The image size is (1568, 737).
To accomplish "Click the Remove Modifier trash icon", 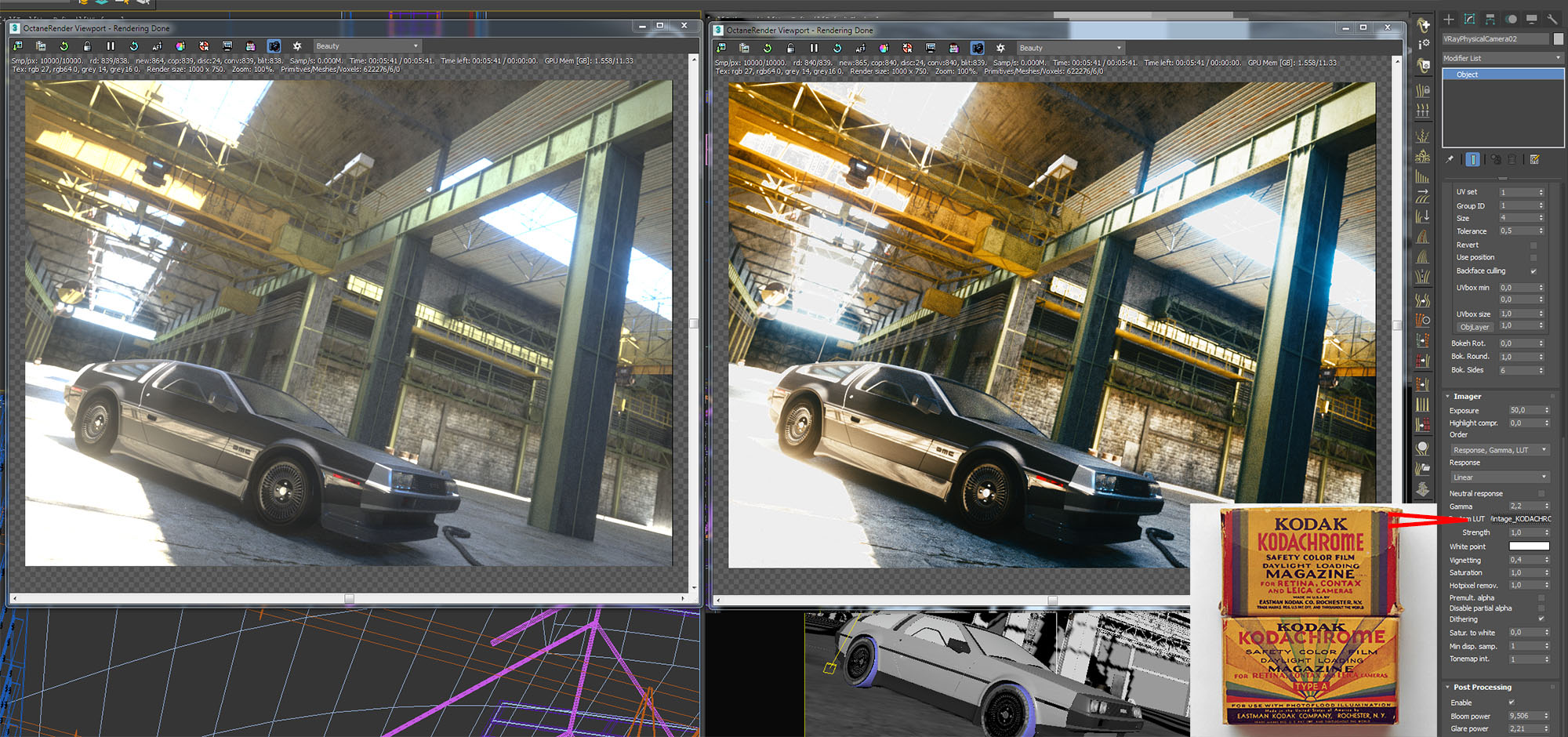I will 1512,159.
